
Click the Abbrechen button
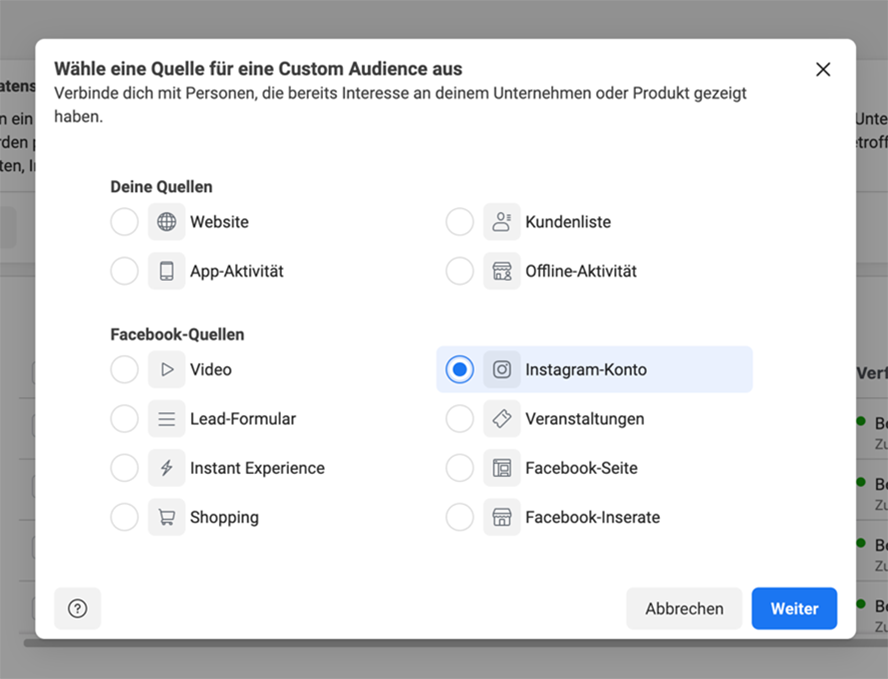click(684, 609)
